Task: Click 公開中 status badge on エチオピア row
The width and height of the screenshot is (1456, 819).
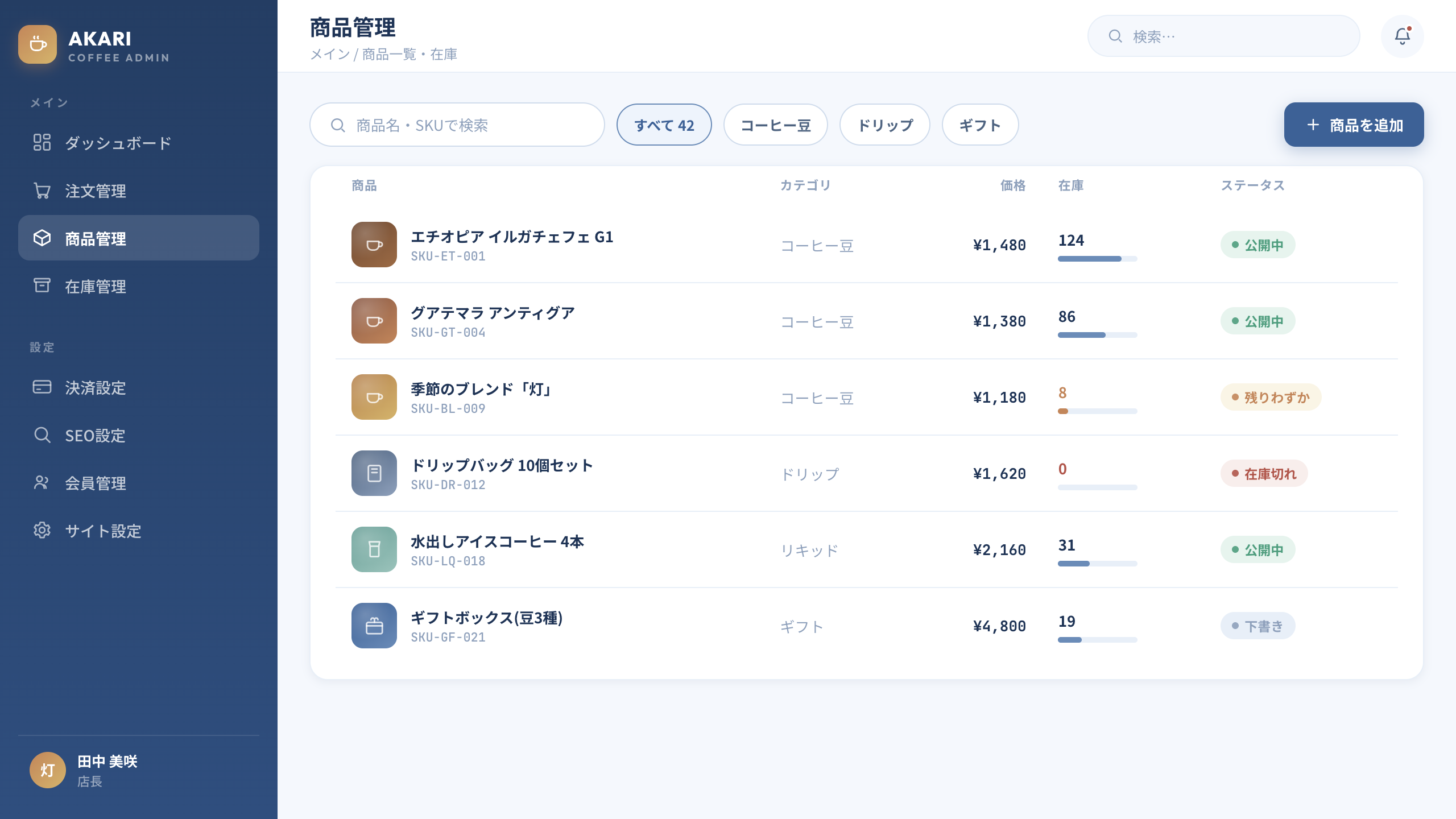Action: [1258, 245]
